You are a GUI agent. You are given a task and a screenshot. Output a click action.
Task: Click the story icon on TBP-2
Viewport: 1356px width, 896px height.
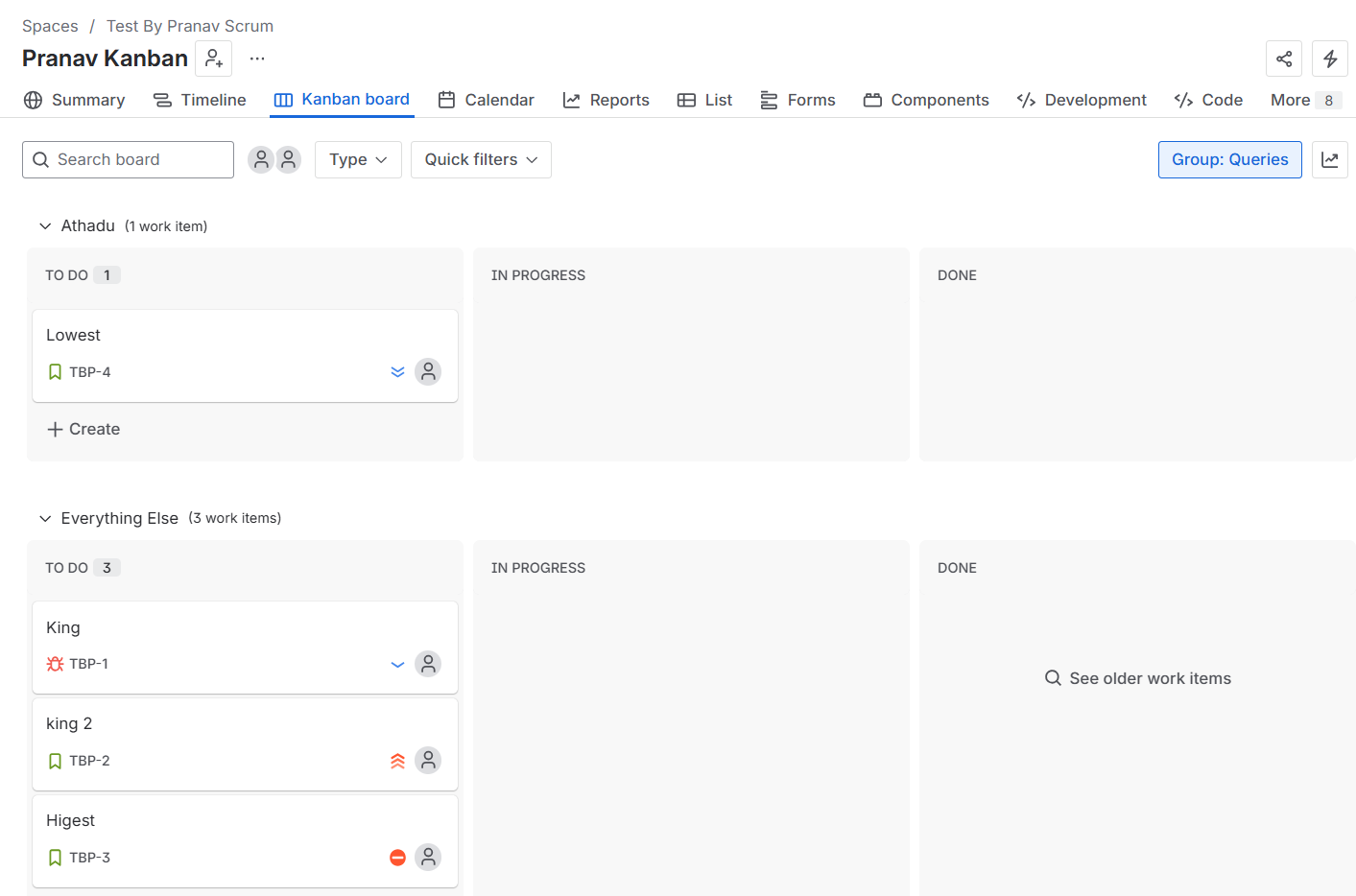(x=55, y=761)
